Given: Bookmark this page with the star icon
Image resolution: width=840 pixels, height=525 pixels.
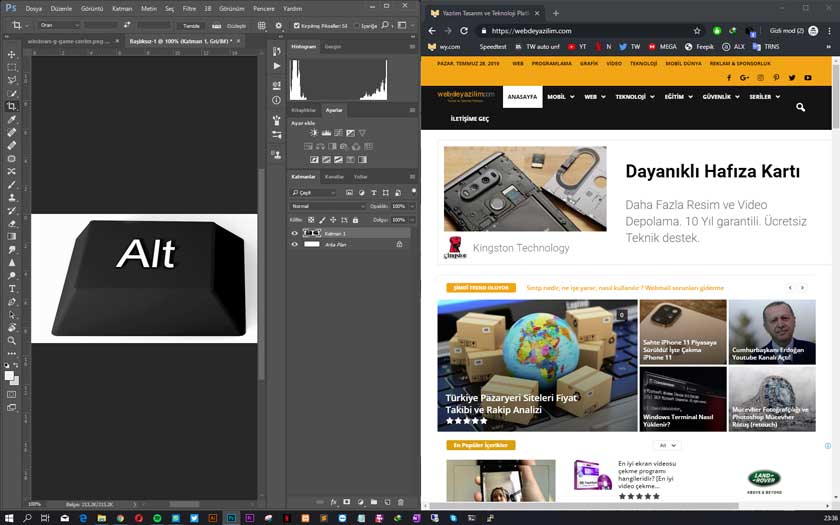Looking at the screenshot, I should (x=697, y=31).
